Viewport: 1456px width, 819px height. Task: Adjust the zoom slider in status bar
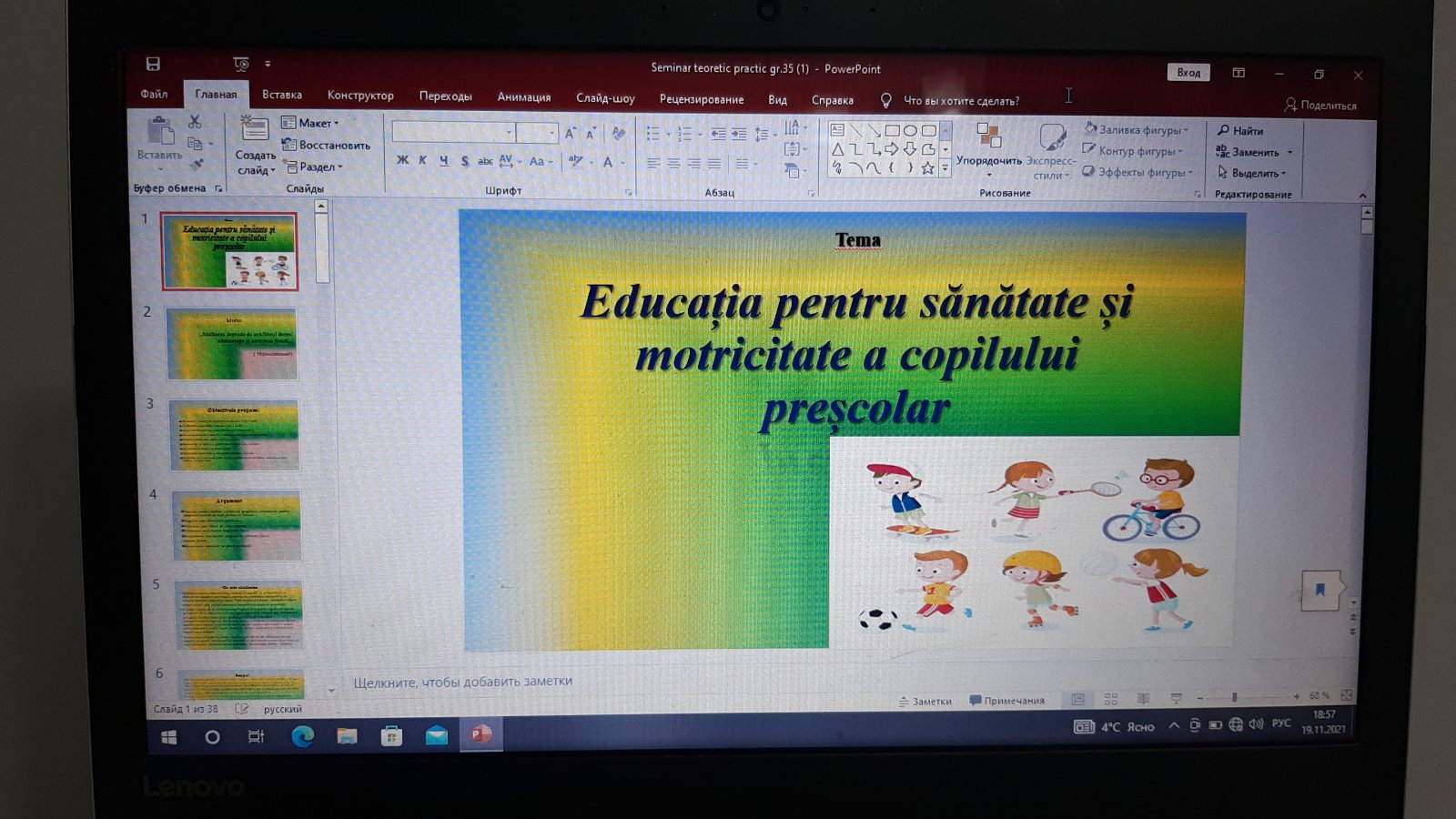click(1234, 697)
